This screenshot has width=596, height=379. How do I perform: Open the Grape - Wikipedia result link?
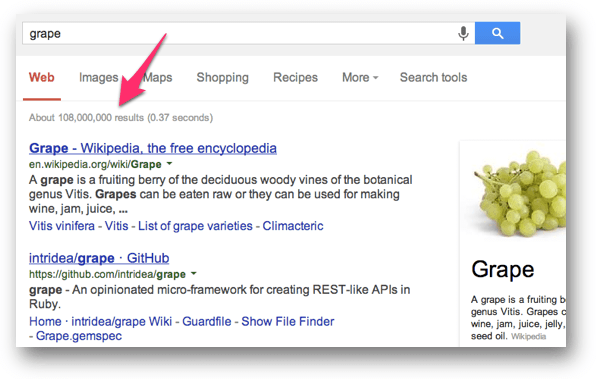[x=153, y=148]
